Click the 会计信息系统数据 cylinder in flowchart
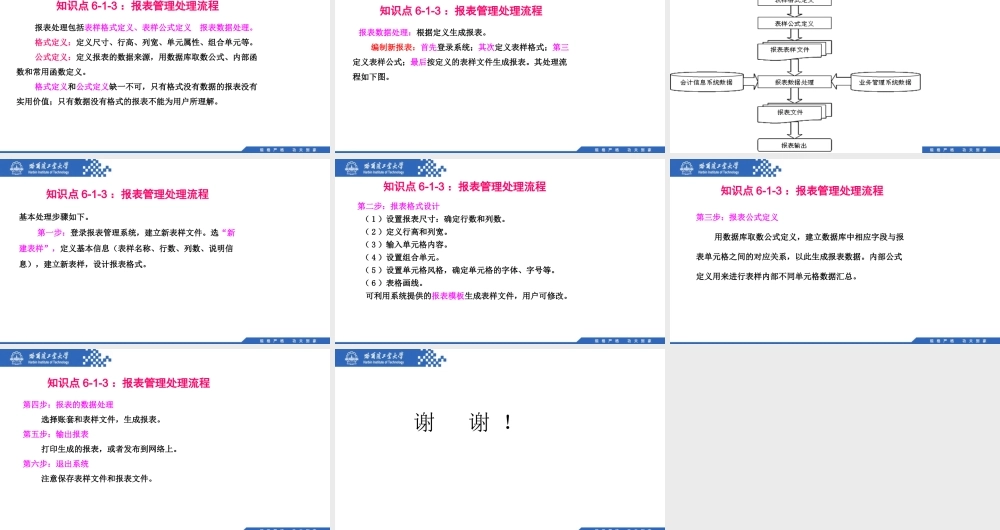Image resolution: width=1000 pixels, height=530 pixels. 707,82
